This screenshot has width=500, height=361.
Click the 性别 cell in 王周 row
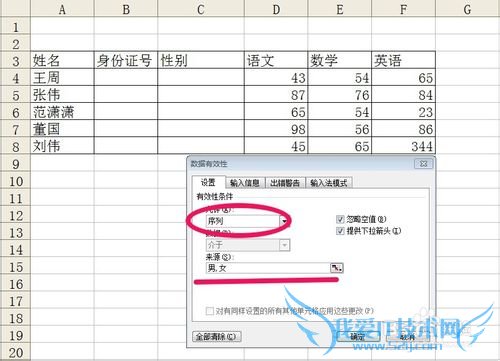click(201, 77)
